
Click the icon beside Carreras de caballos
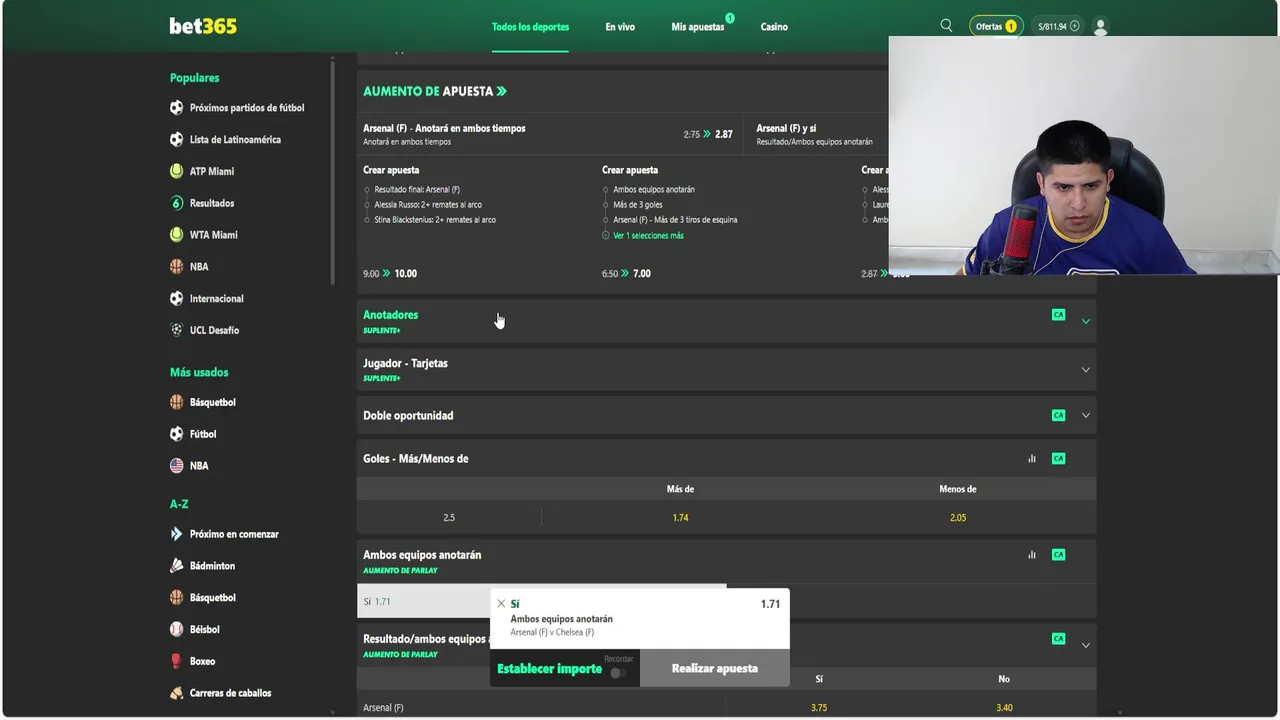177,693
